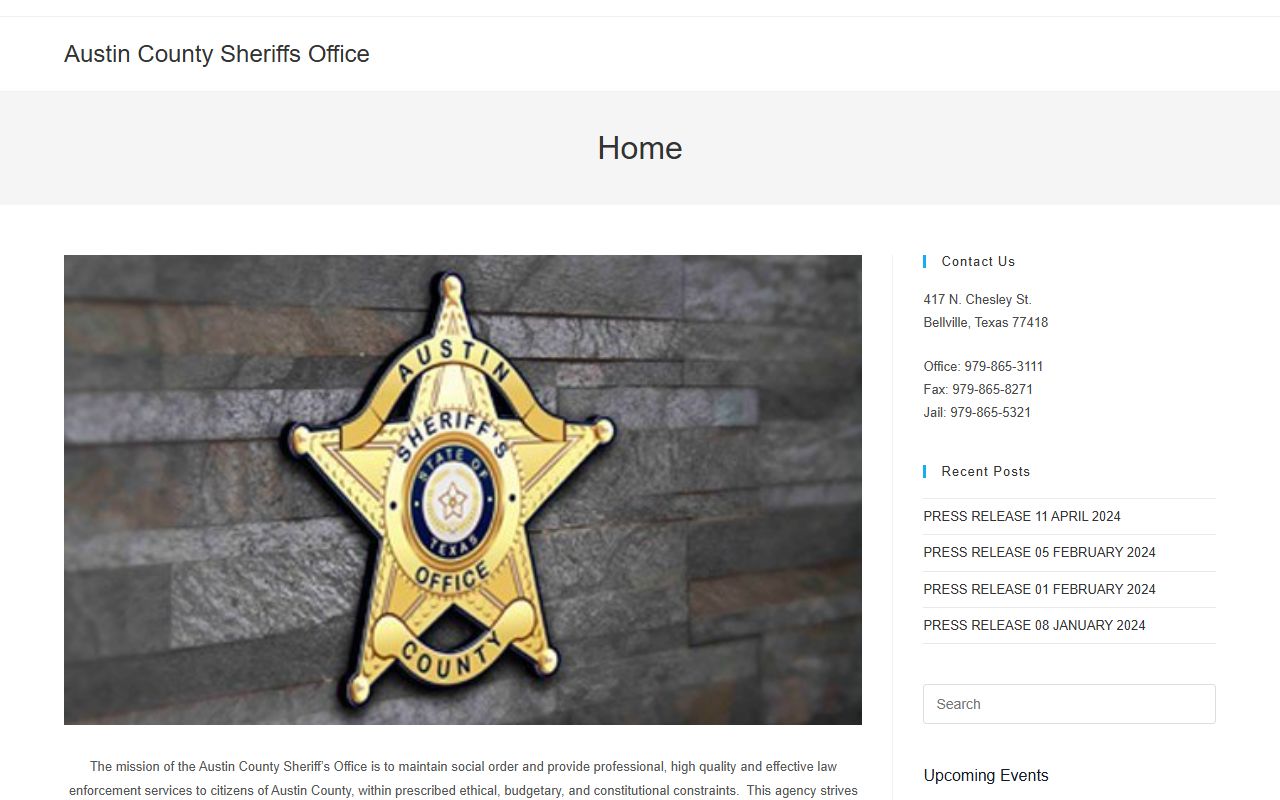
Task: Click the Office phone number 979-865-3111
Action: 1003,366
